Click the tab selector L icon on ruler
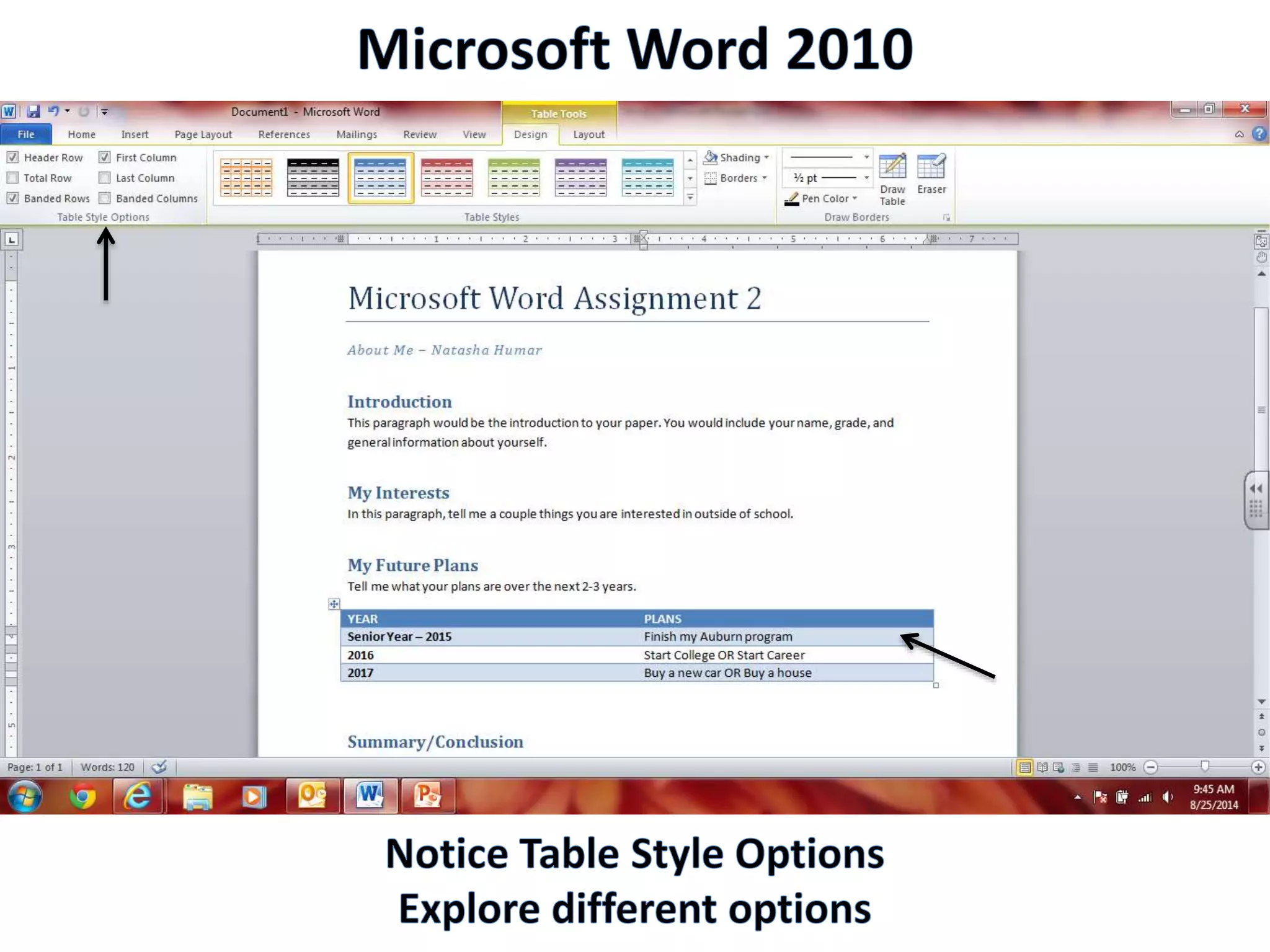1270x952 pixels. point(12,239)
